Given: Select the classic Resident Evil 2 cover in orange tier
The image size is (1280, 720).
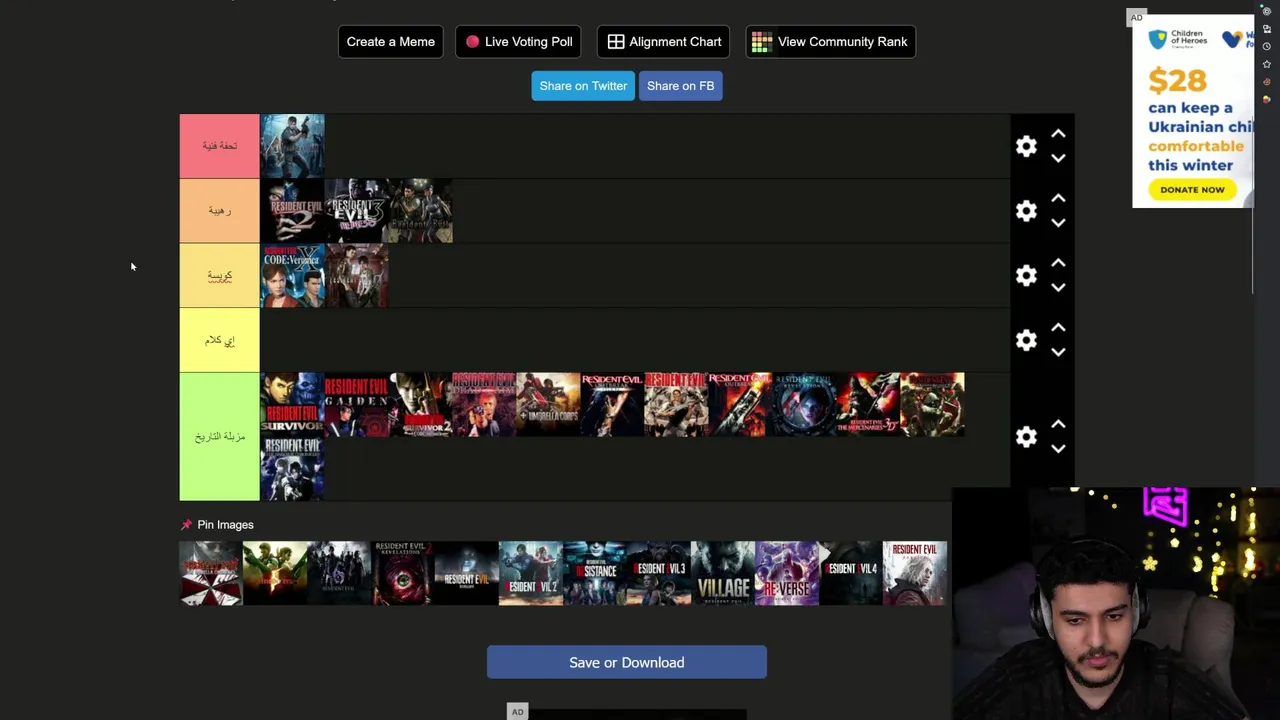Looking at the screenshot, I should [x=292, y=211].
